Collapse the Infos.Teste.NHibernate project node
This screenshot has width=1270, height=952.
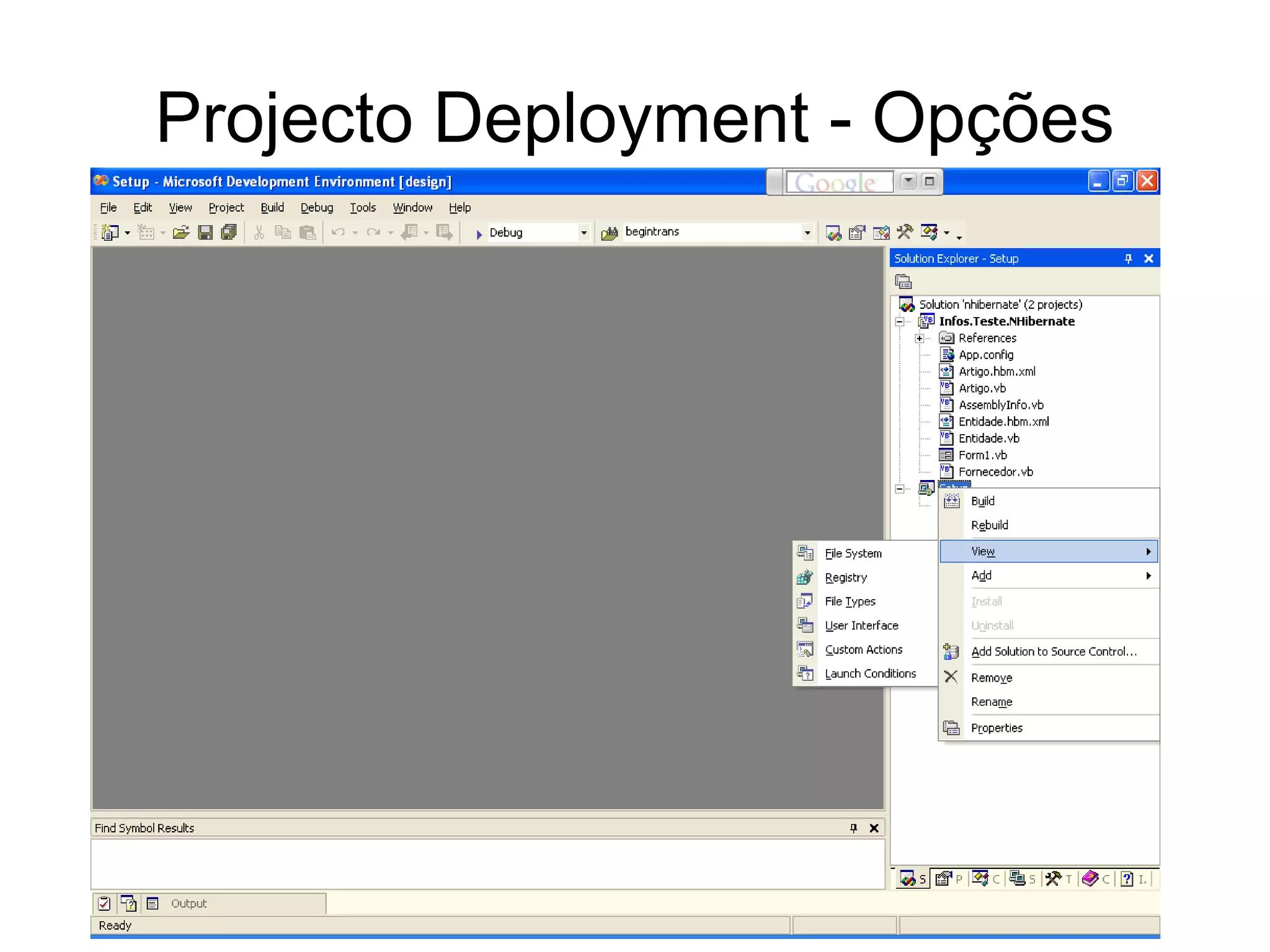pos(900,321)
